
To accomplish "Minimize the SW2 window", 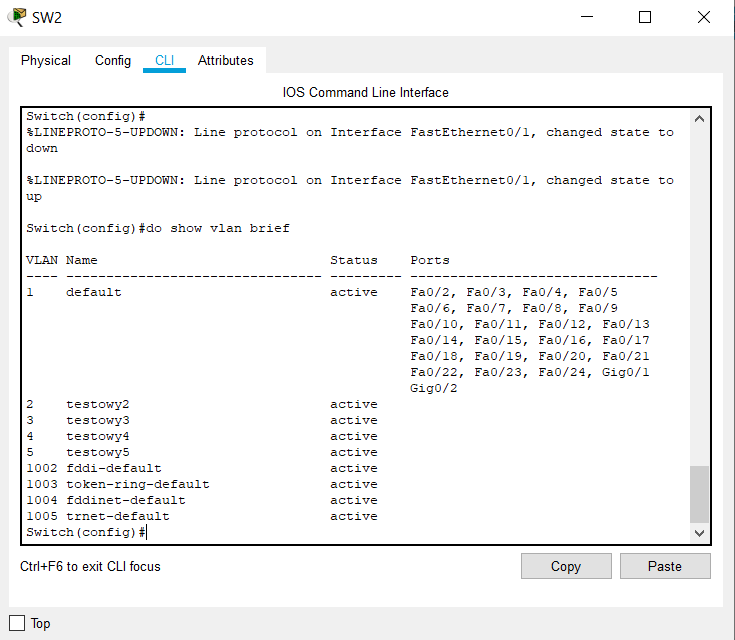I will (x=590, y=17).
